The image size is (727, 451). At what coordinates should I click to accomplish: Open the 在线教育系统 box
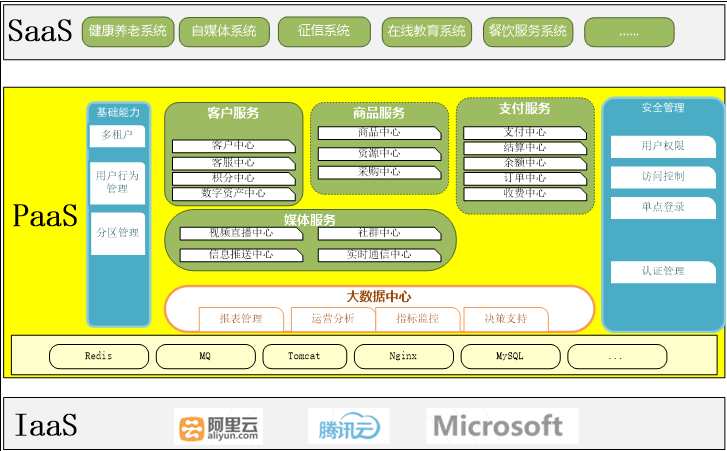point(426,32)
